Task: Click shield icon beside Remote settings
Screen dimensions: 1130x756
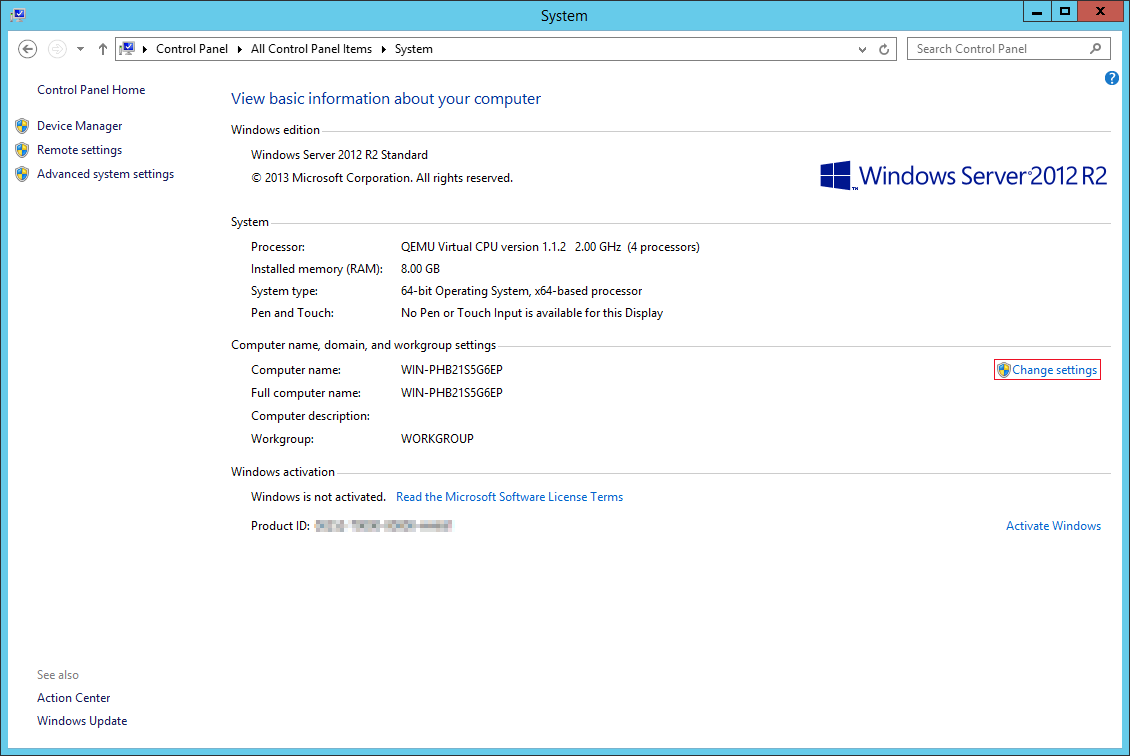Action: pos(22,150)
